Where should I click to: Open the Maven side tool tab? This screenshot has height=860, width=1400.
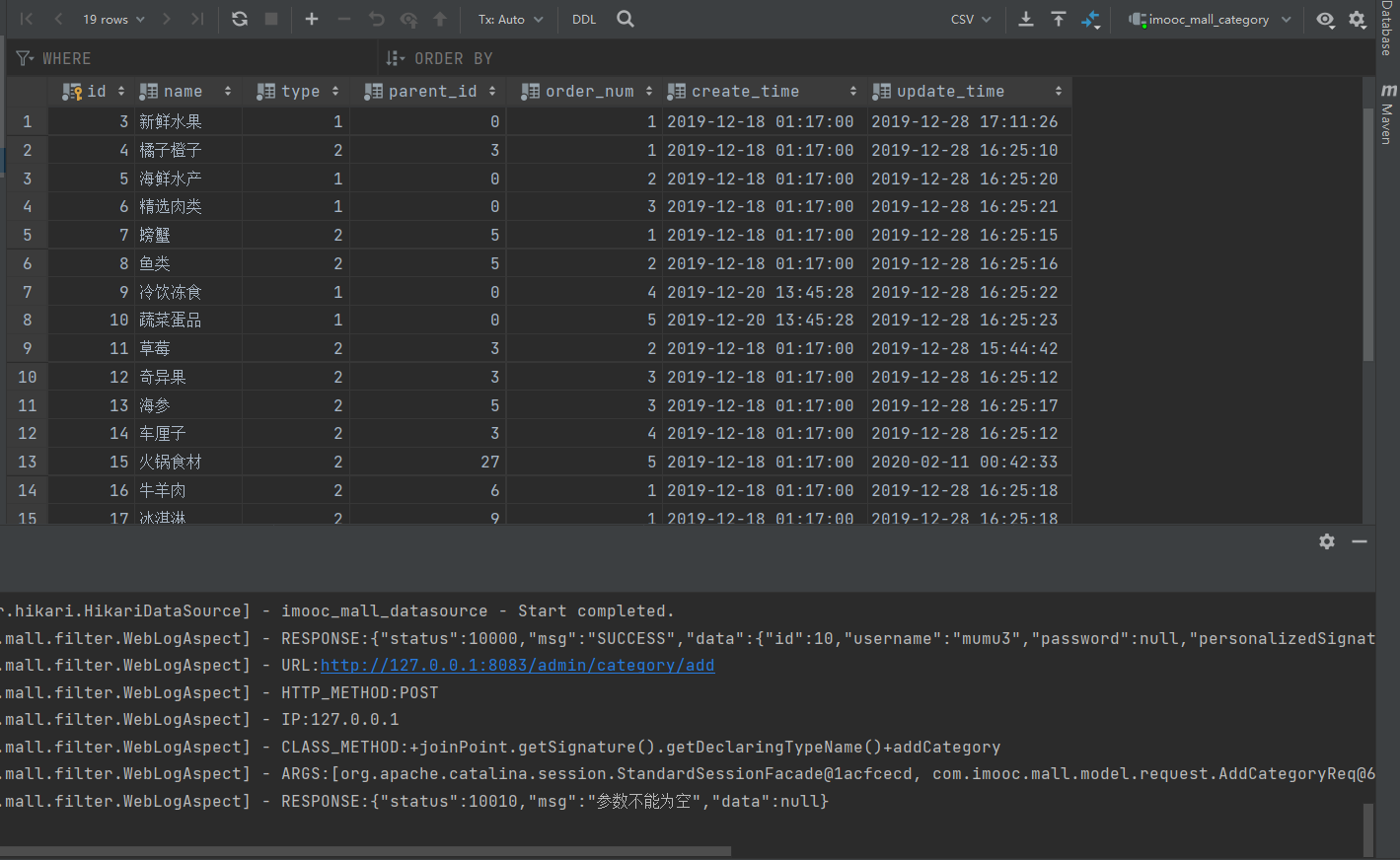point(1387,115)
